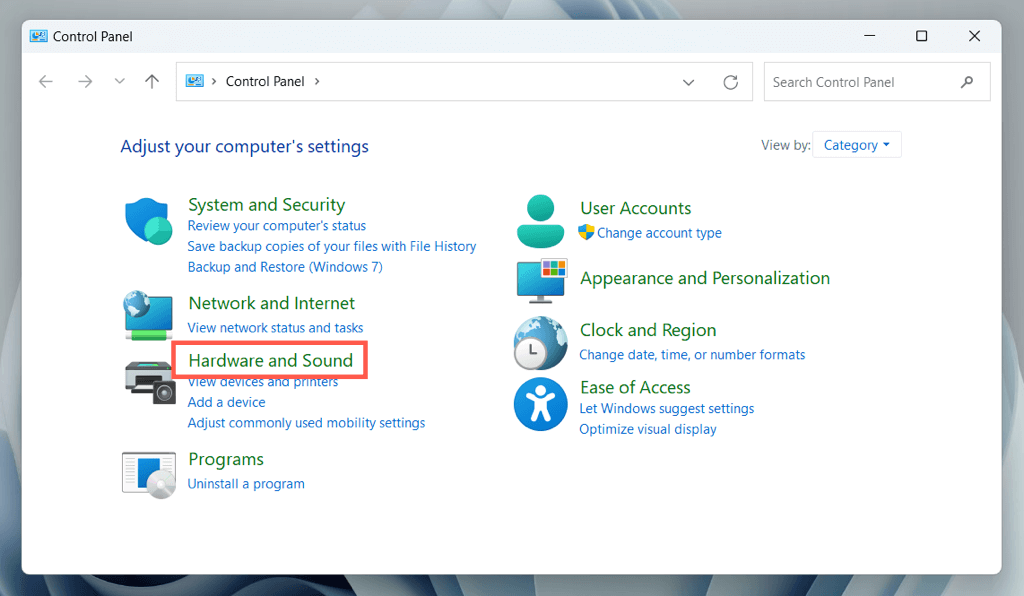Expand the chevron after Control Panel breadcrumb
Screen dimensions: 1024x596
pos(317,82)
